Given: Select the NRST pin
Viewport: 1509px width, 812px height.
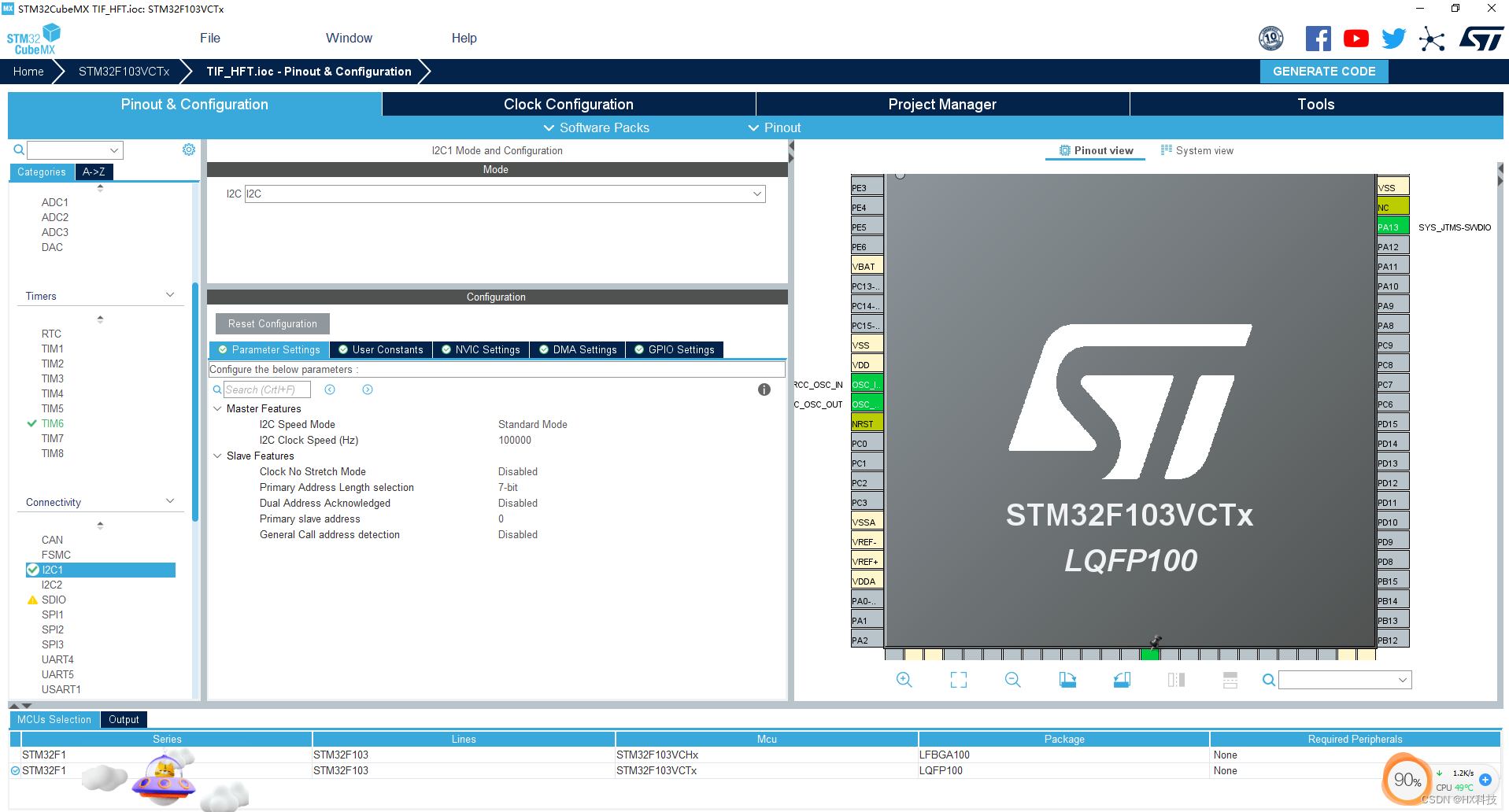Looking at the screenshot, I should (x=867, y=423).
